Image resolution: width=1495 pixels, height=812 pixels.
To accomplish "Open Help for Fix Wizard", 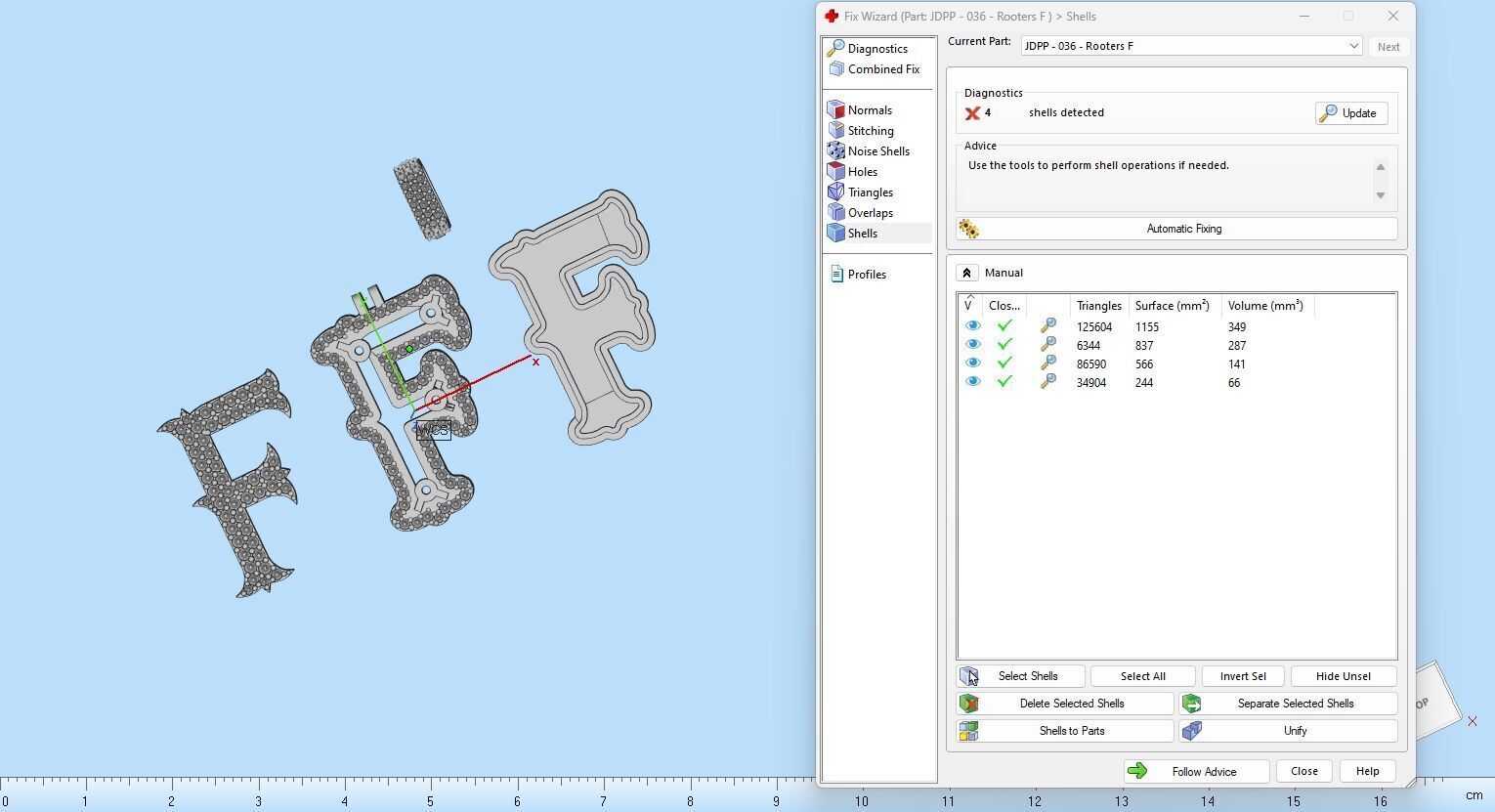I will (x=1367, y=771).
